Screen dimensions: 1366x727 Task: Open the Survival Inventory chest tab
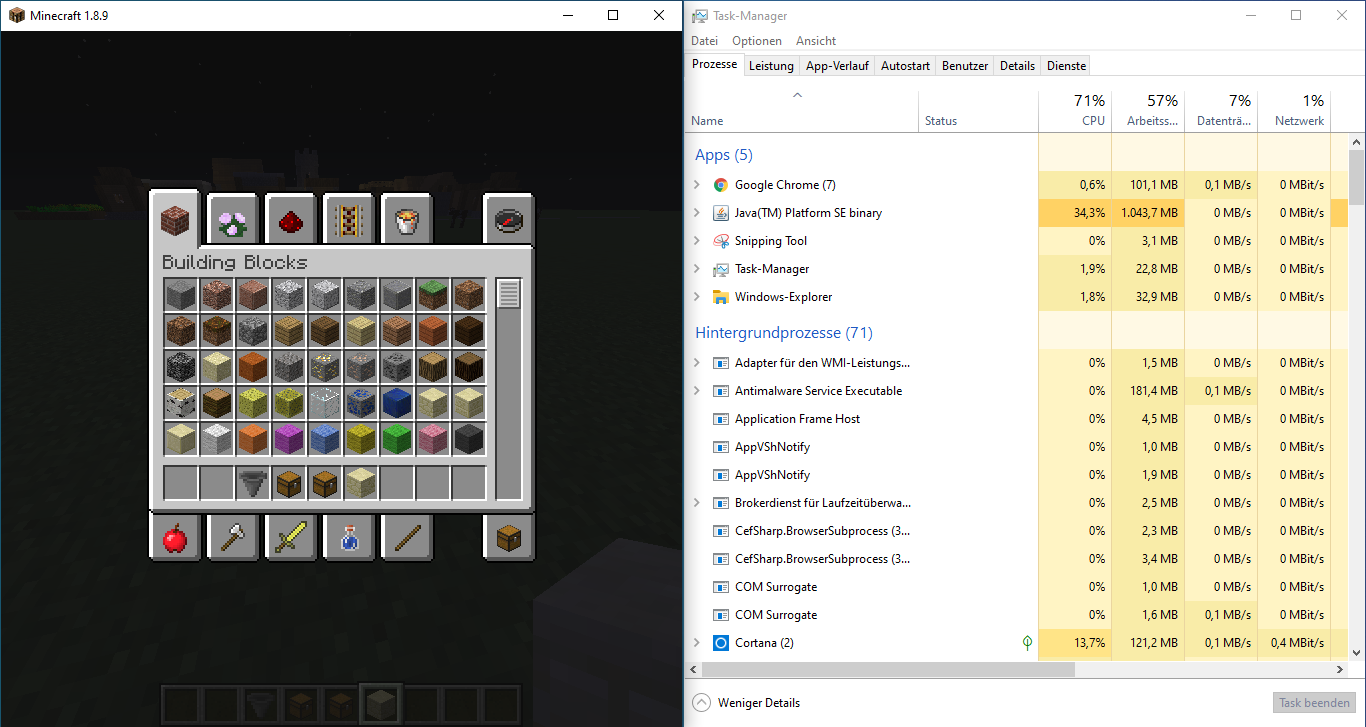point(509,539)
